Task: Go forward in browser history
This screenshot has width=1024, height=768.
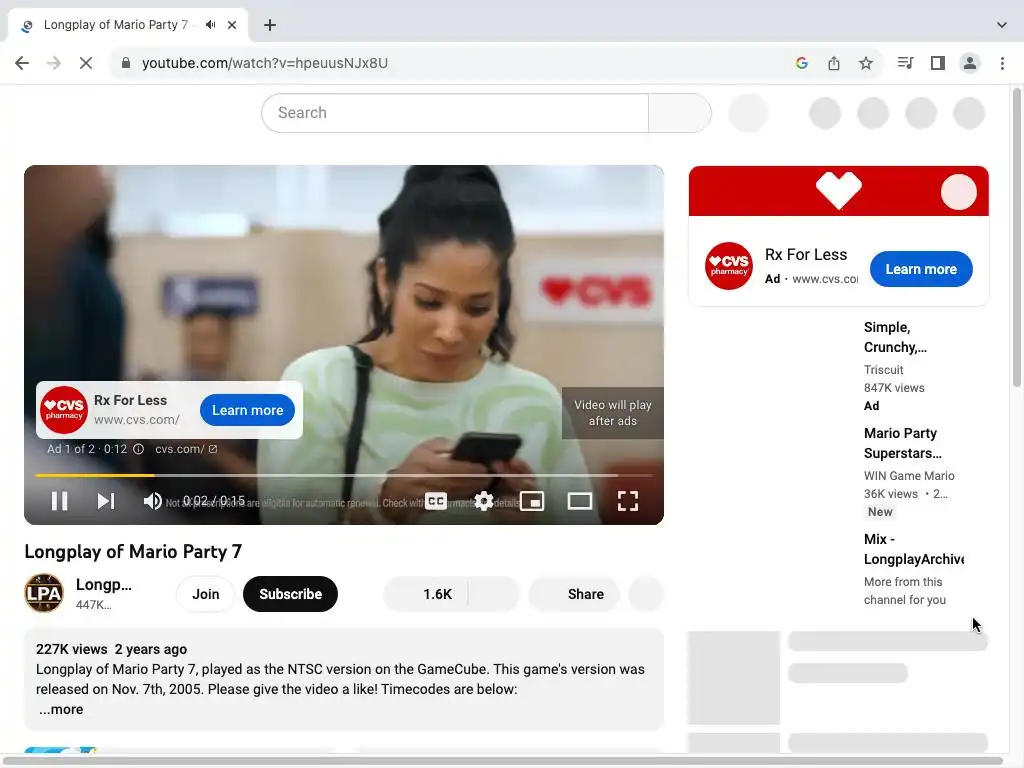Action: pos(54,63)
